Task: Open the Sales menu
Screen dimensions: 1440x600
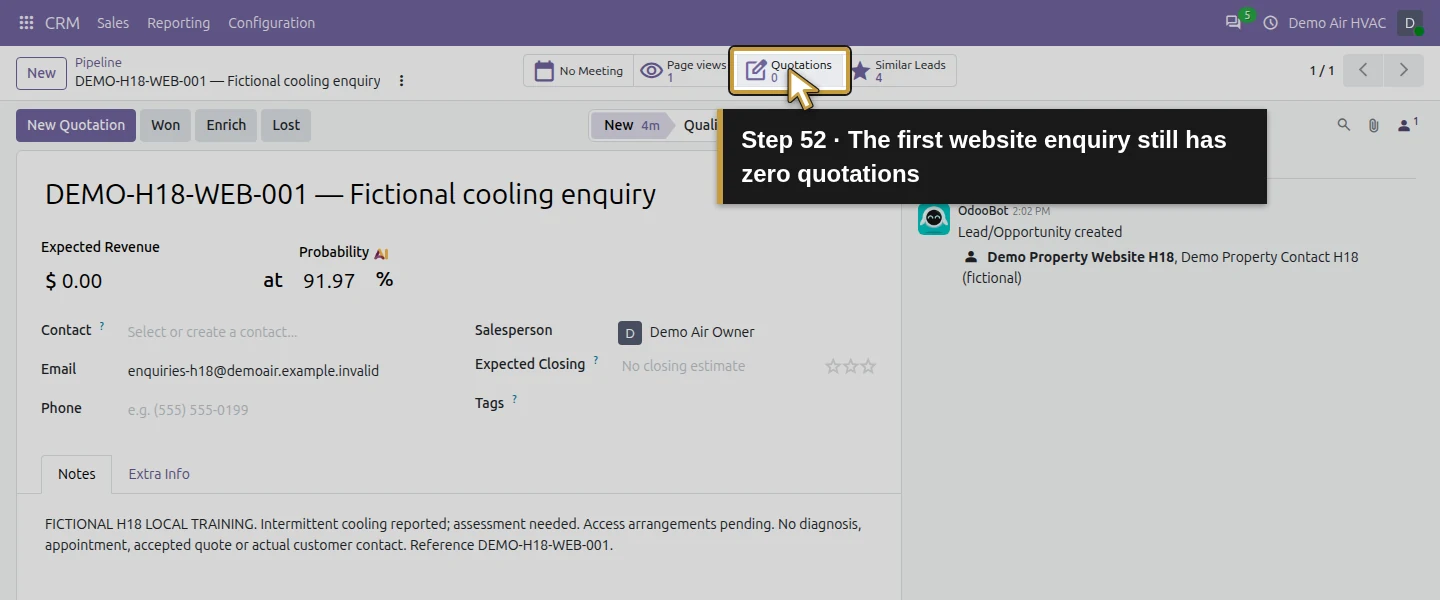Action: pyautogui.click(x=113, y=22)
